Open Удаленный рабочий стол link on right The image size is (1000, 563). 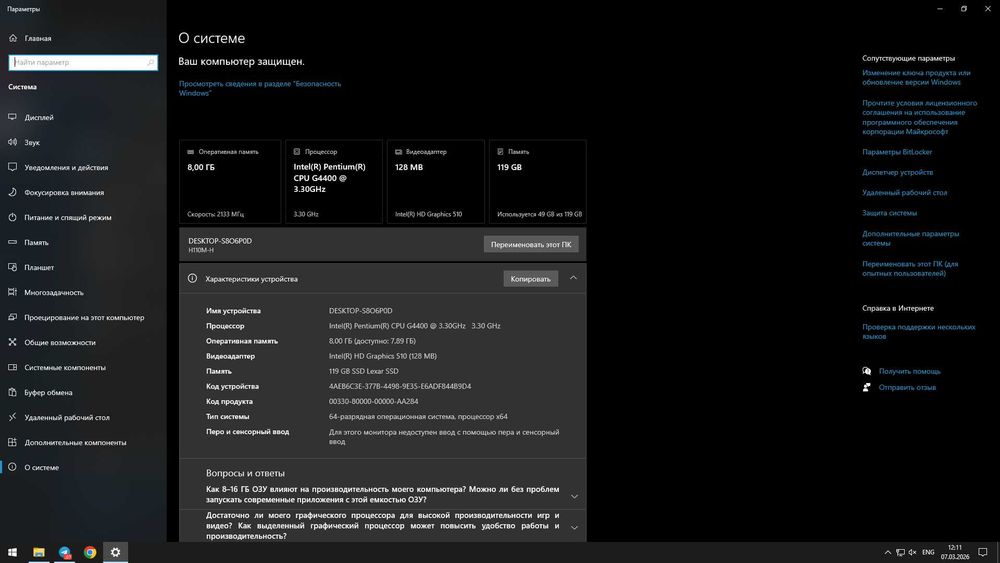tap(904, 193)
